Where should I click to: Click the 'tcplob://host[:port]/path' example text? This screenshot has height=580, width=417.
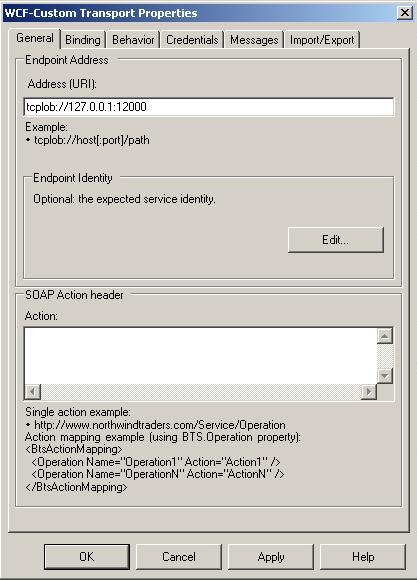pyautogui.click(x=92, y=140)
